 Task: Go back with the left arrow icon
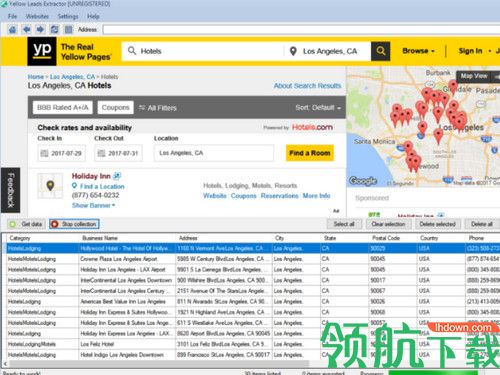tap(27, 30)
